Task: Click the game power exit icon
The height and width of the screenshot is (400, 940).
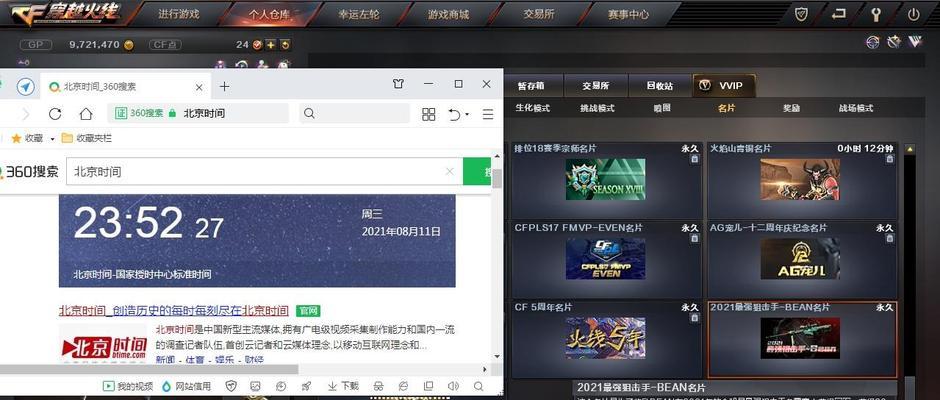Action: (x=913, y=14)
